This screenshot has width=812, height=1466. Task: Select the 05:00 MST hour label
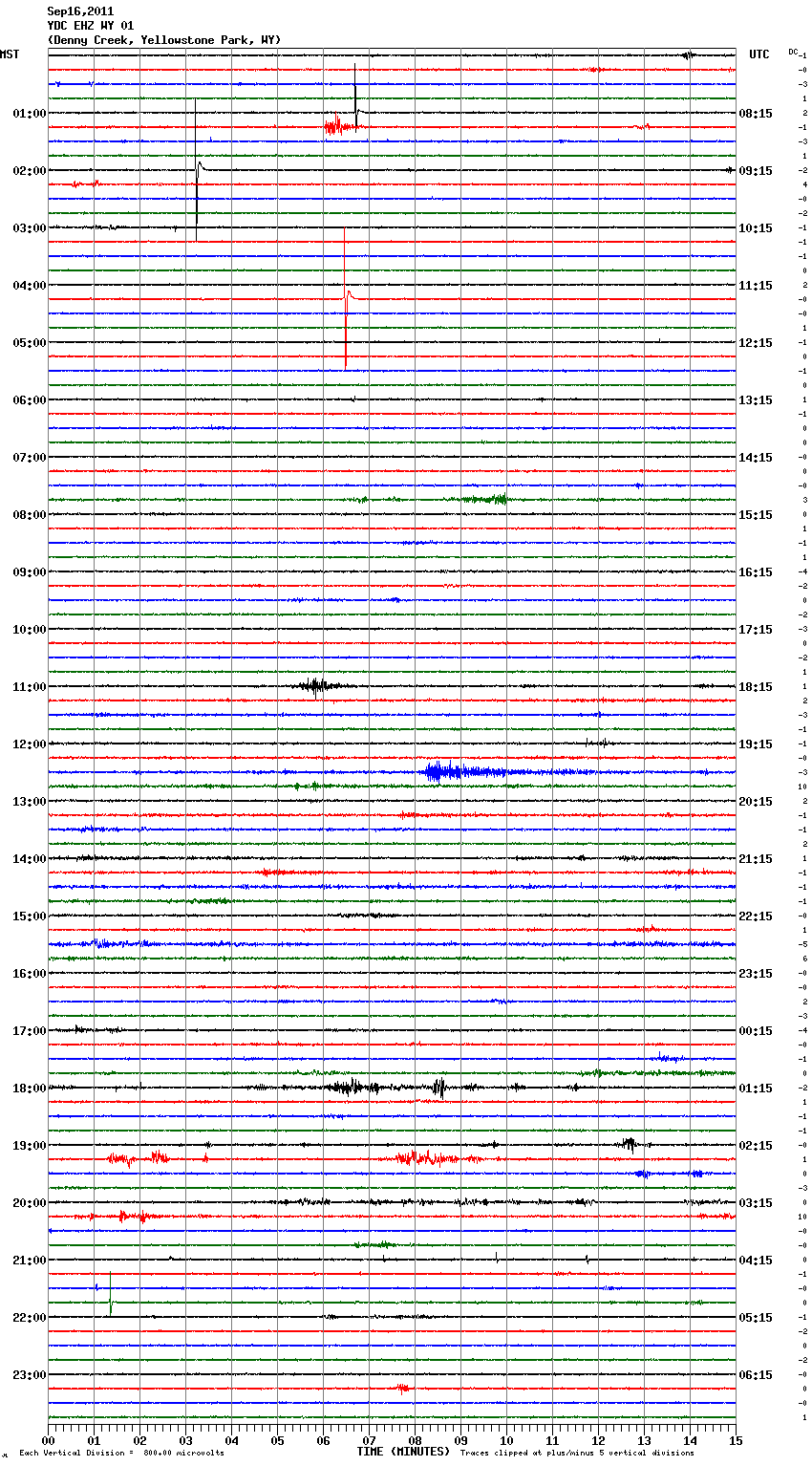[30, 343]
